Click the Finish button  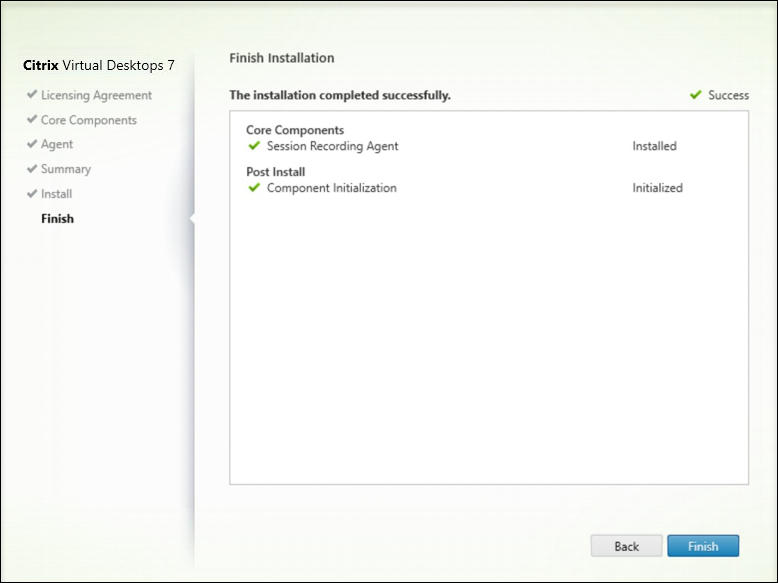tap(703, 546)
